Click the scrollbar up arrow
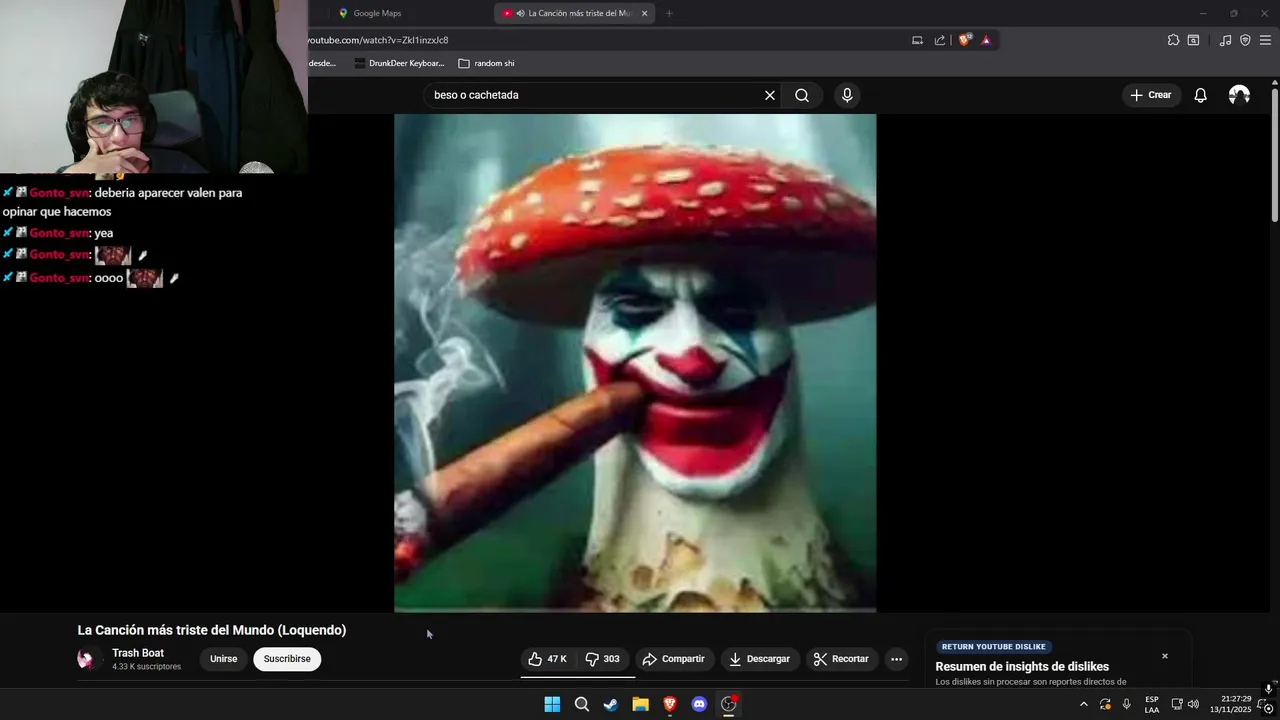Screen dimensions: 1280x720 coord(1274,82)
